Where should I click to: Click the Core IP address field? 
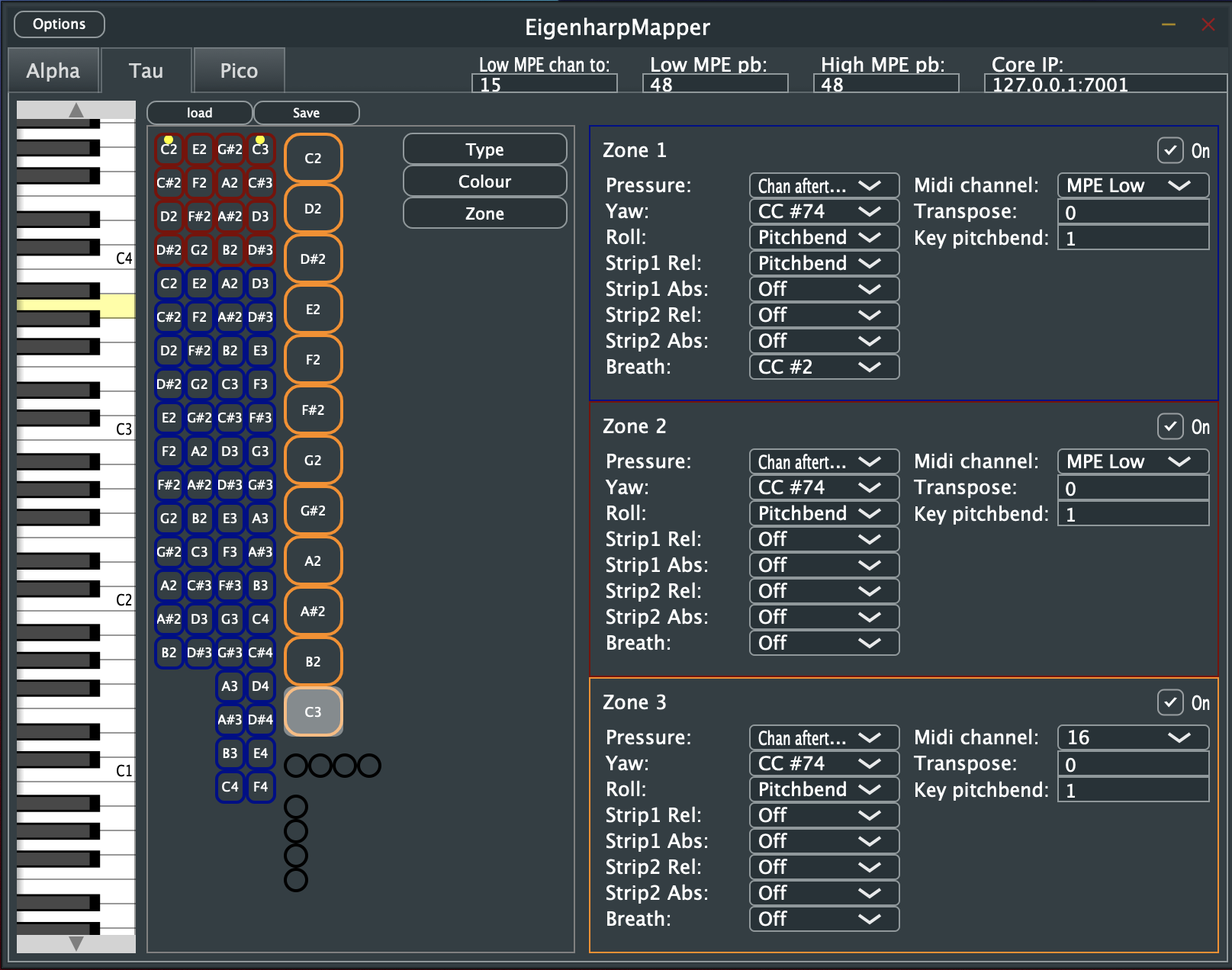1106,84
